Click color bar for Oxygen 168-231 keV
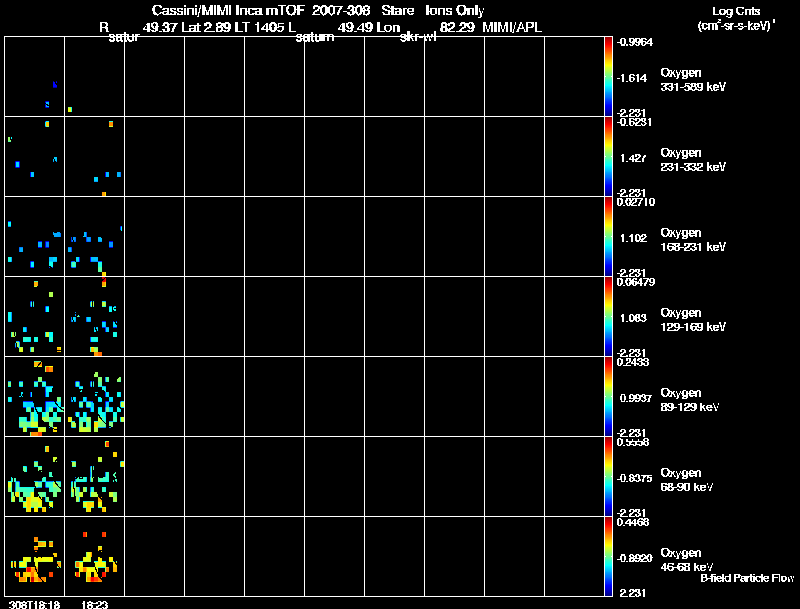Screen dimensions: 800x609 608,237
